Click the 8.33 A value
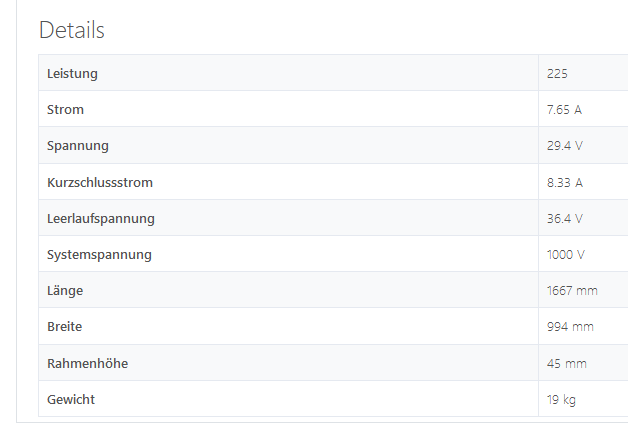 tap(565, 183)
